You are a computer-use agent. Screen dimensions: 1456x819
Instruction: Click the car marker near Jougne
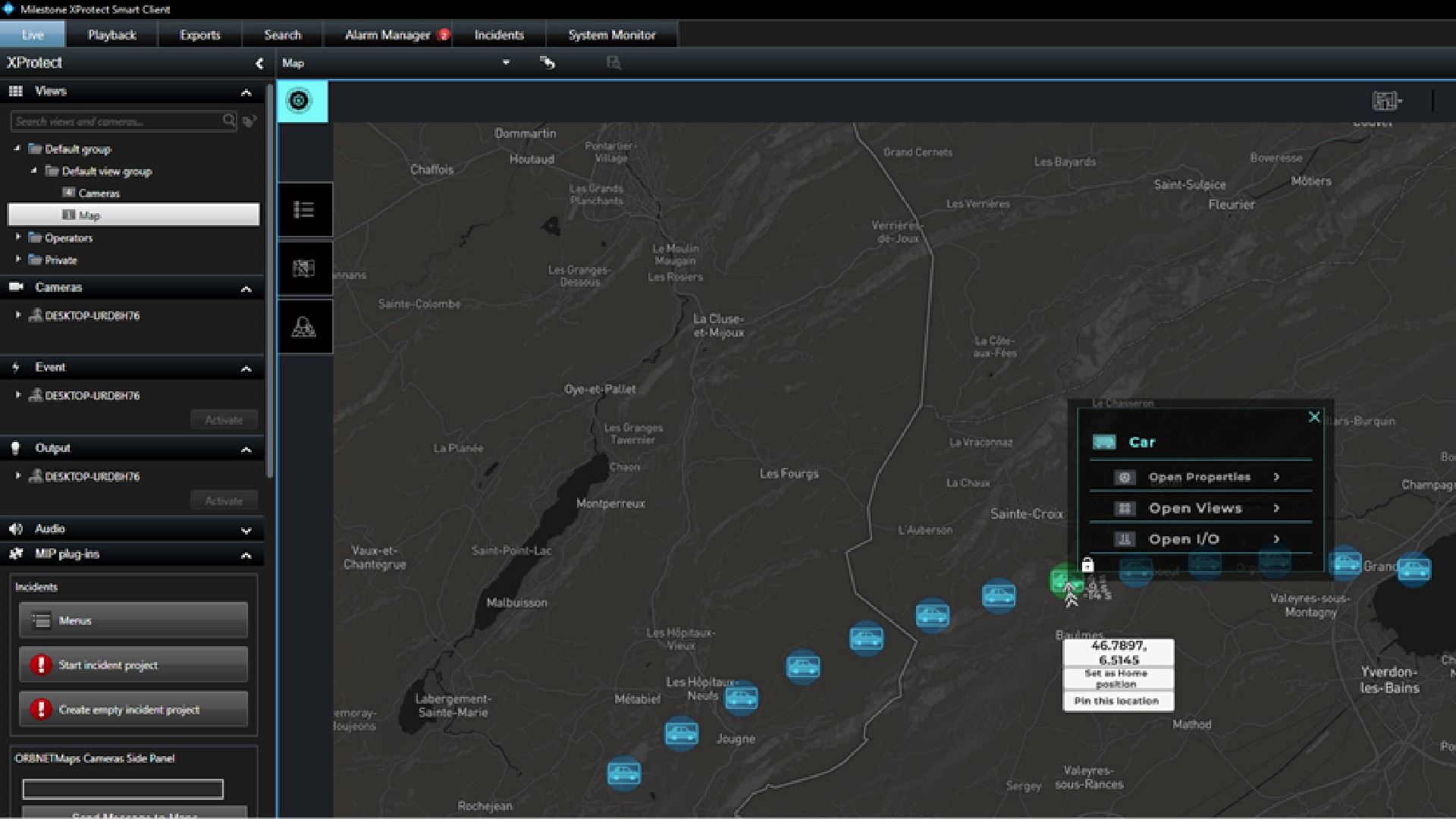pyautogui.click(x=681, y=733)
